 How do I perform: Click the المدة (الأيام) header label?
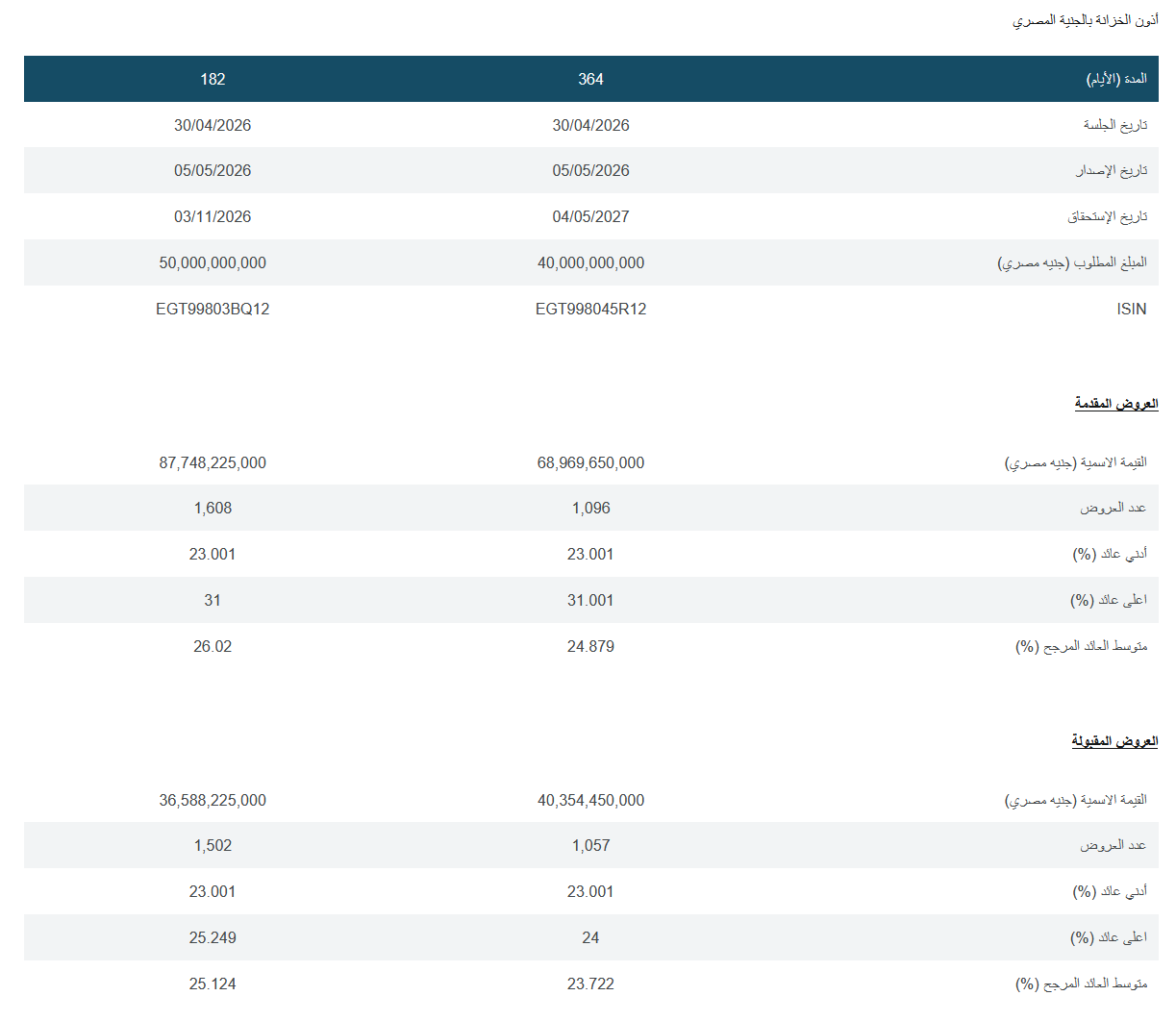1116,79
